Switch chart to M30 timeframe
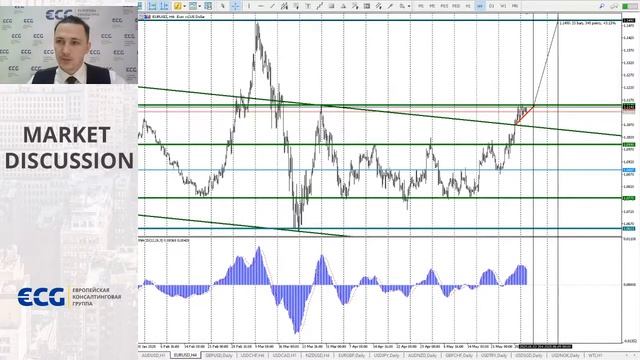This screenshot has height=360, width=640. coord(456,6)
